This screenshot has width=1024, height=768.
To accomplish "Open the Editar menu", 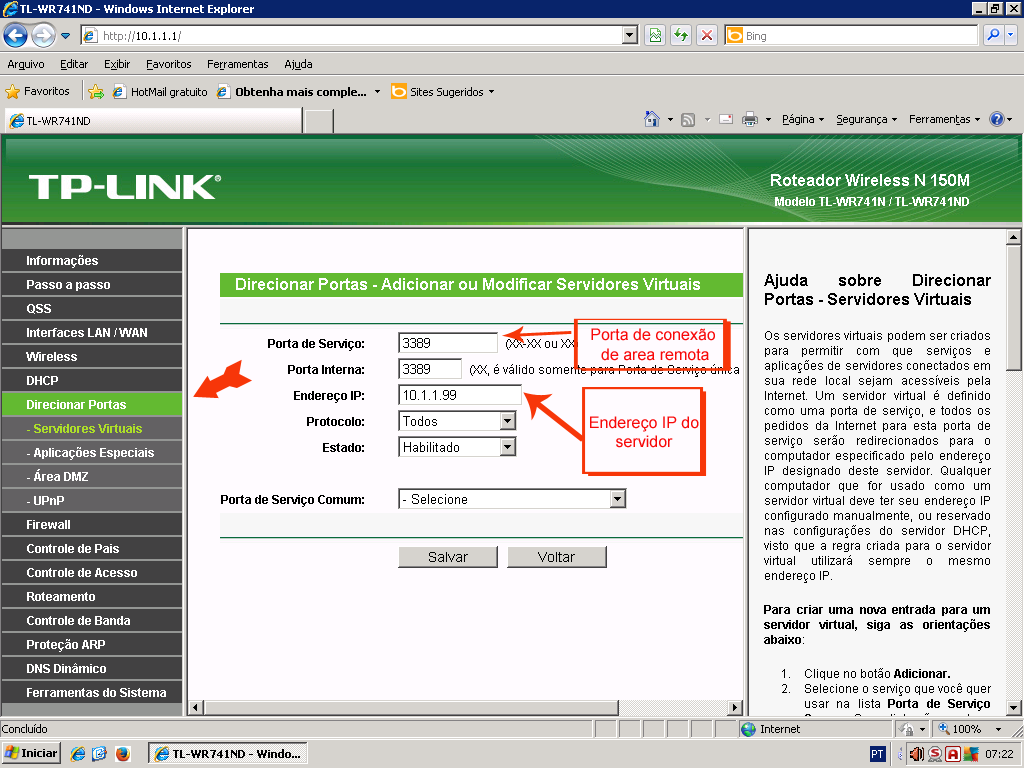I will [x=74, y=64].
